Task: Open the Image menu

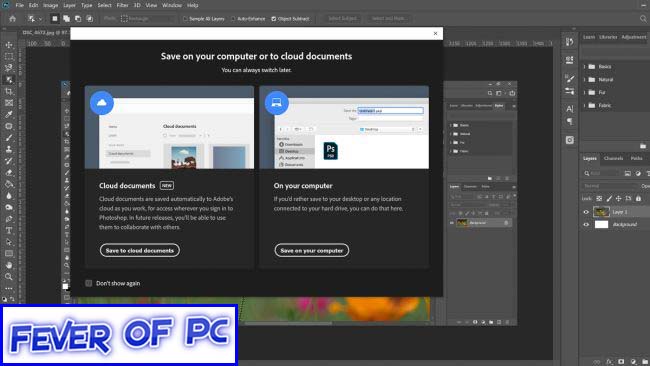Action: (x=51, y=5)
